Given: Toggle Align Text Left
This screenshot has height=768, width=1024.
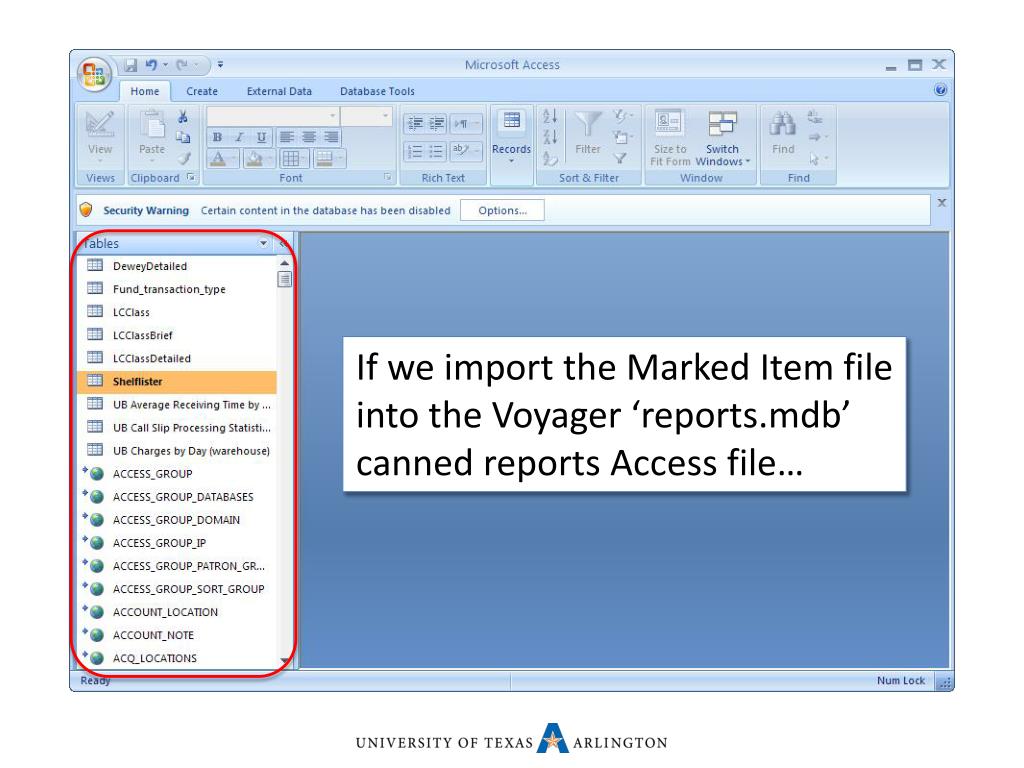Looking at the screenshot, I should [286, 137].
